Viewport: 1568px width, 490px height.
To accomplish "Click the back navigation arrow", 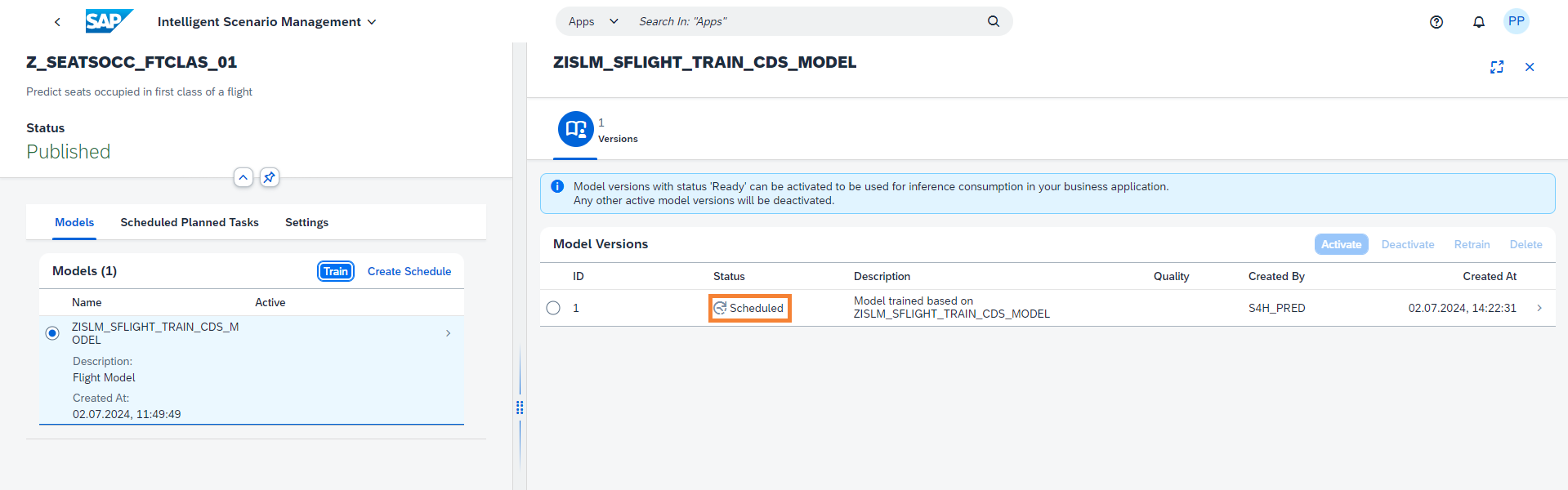I will [x=57, y=22].
